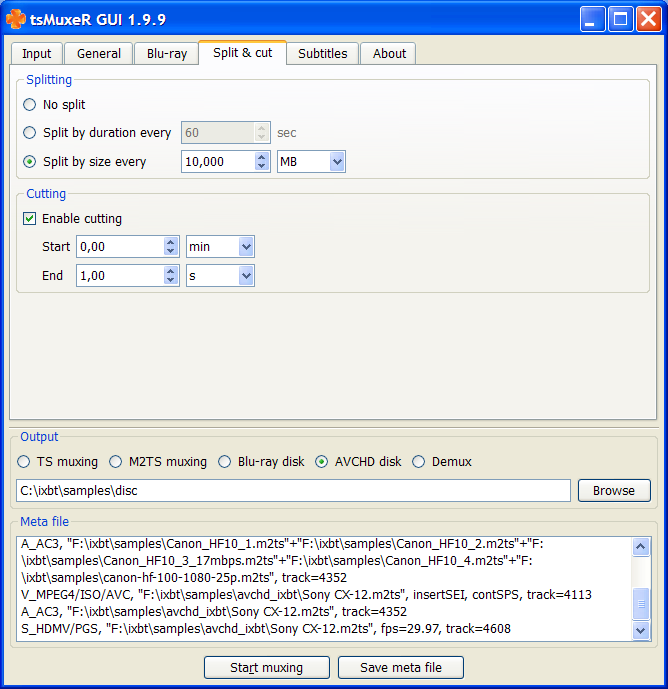Go to the Subtitles tab
The width and height of the screenshot is (668, 689).
coord(323,54)
